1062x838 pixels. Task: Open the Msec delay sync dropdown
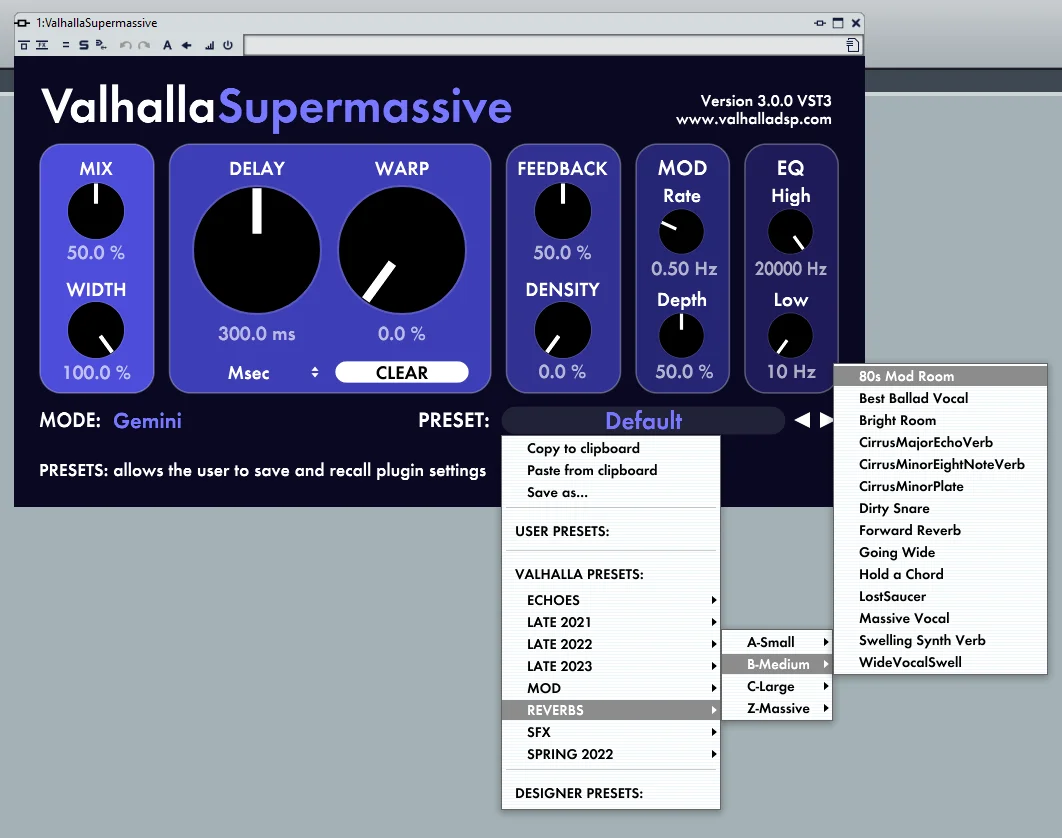point(272,373)
